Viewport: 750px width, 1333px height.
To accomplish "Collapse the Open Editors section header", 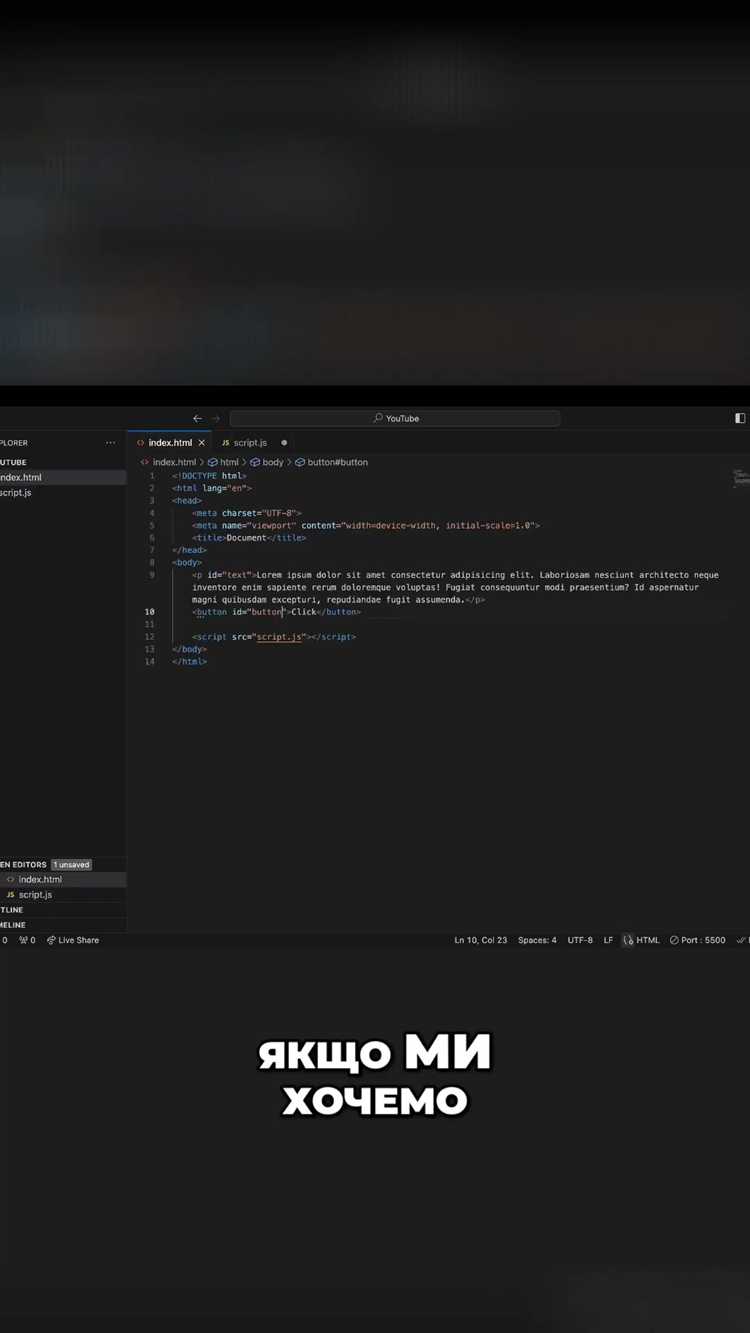I will coord(63,864).
